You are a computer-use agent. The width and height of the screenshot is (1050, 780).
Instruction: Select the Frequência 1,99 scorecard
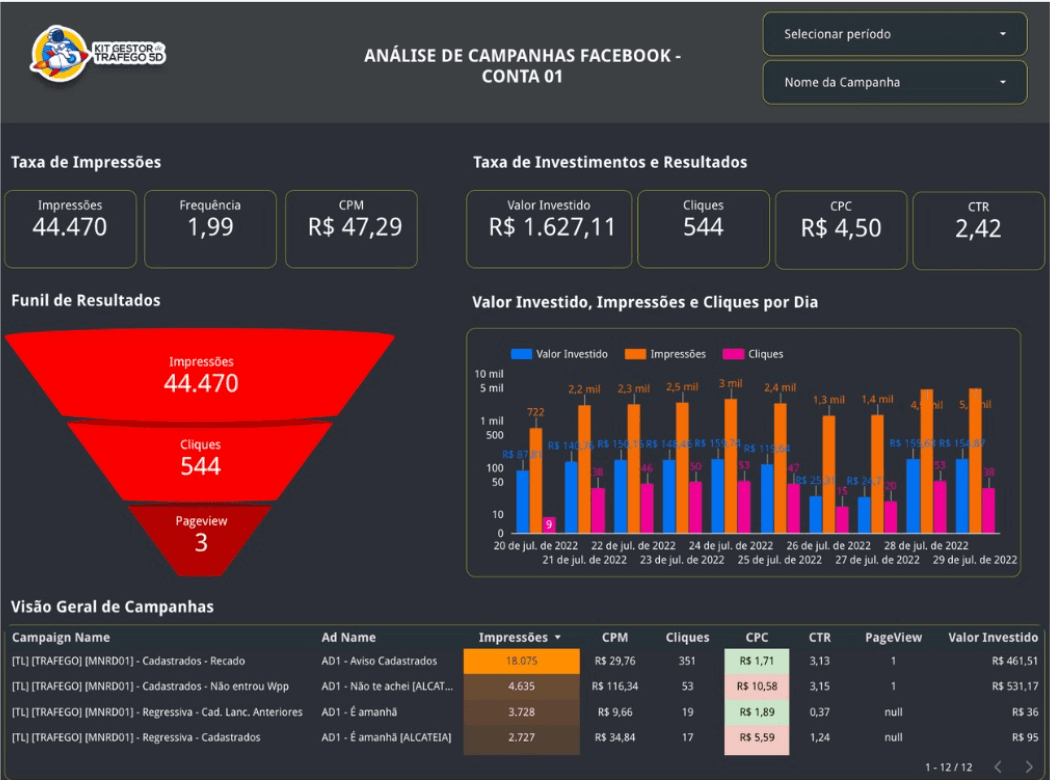[210, 229]
